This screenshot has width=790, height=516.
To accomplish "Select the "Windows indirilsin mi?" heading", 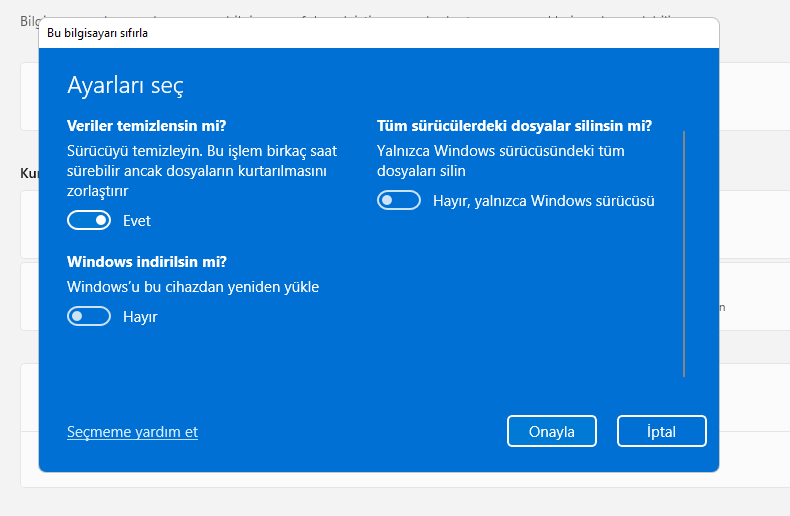I will pos(146,261).
